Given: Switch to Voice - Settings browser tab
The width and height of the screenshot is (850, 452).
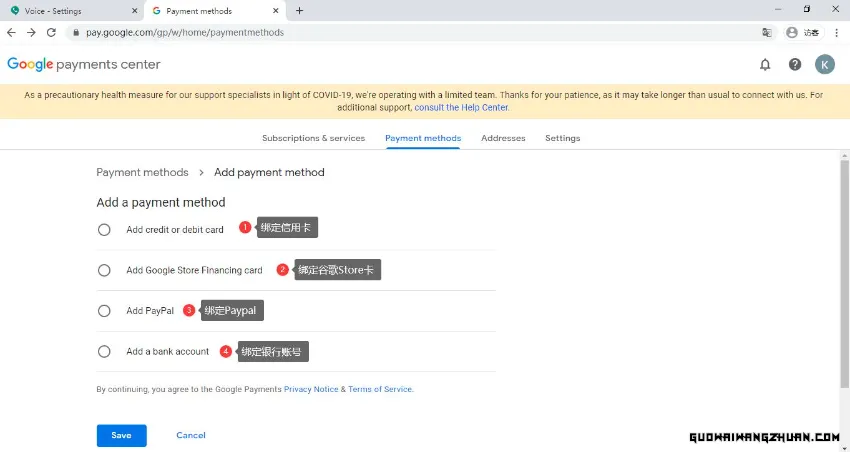Looking at the screenshot, I should pos(73,11).
